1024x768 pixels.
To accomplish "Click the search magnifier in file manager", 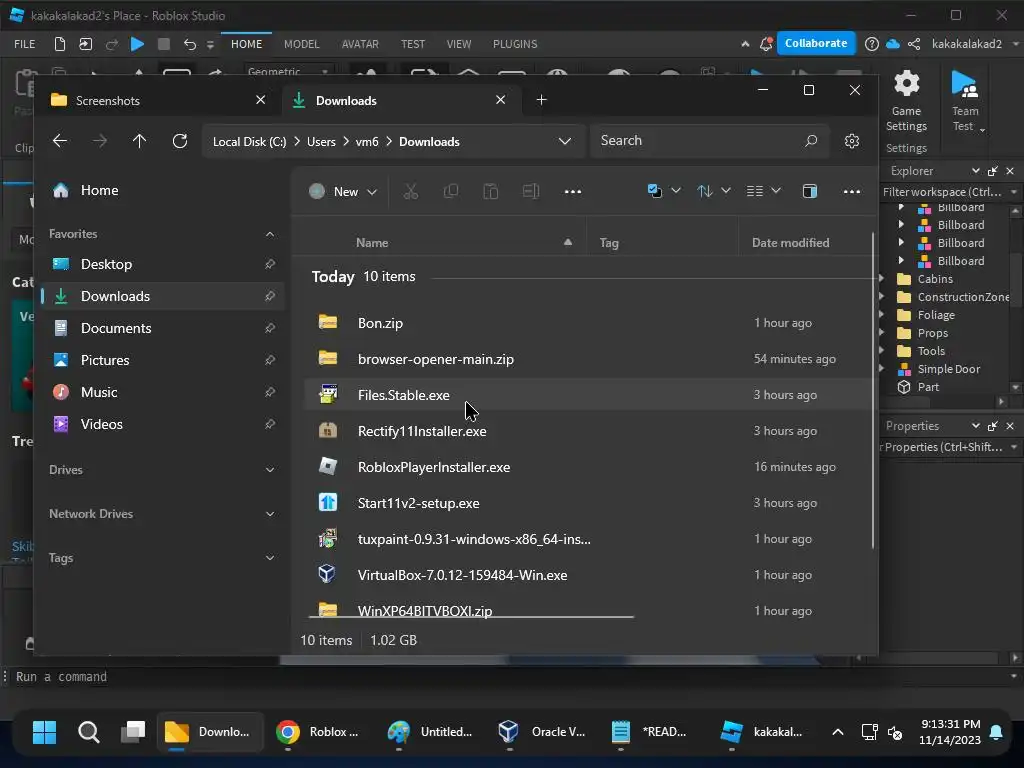I will pyautogui.click(x=811, y=140).
